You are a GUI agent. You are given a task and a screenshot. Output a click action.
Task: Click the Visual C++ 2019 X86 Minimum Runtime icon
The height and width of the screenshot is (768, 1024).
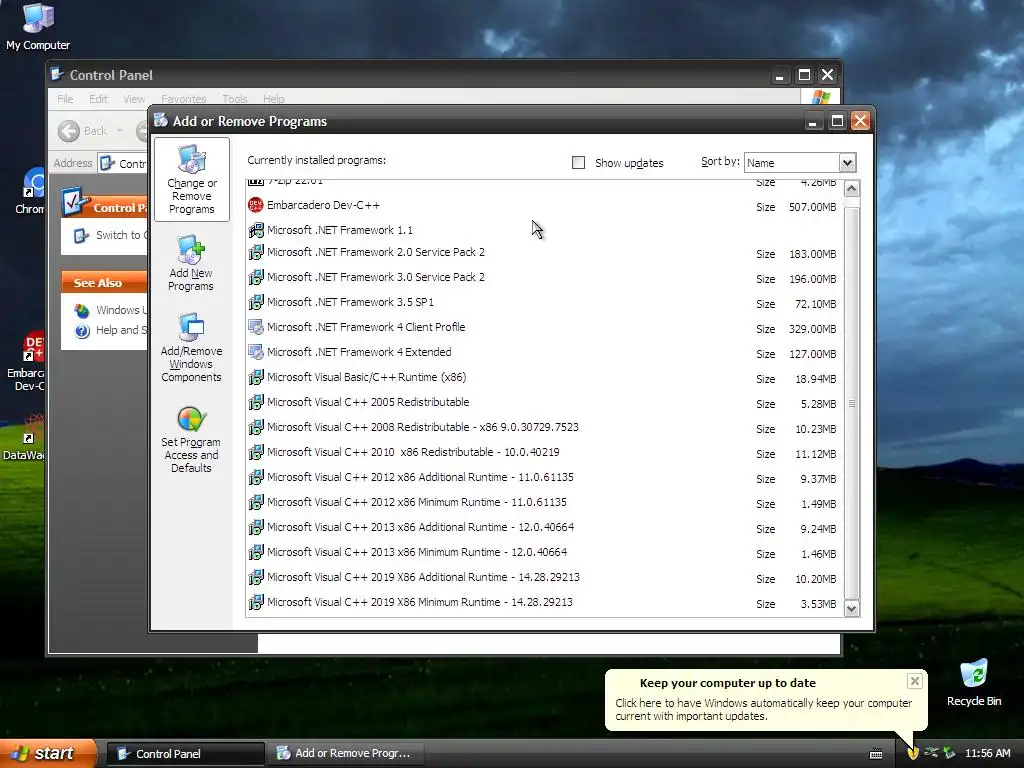[x=255, y=602]
